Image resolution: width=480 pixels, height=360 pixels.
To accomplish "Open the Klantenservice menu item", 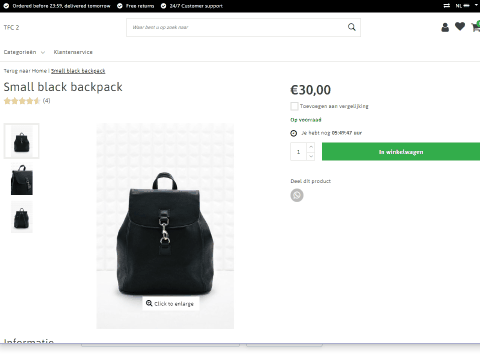I will [x=73, y=52].
